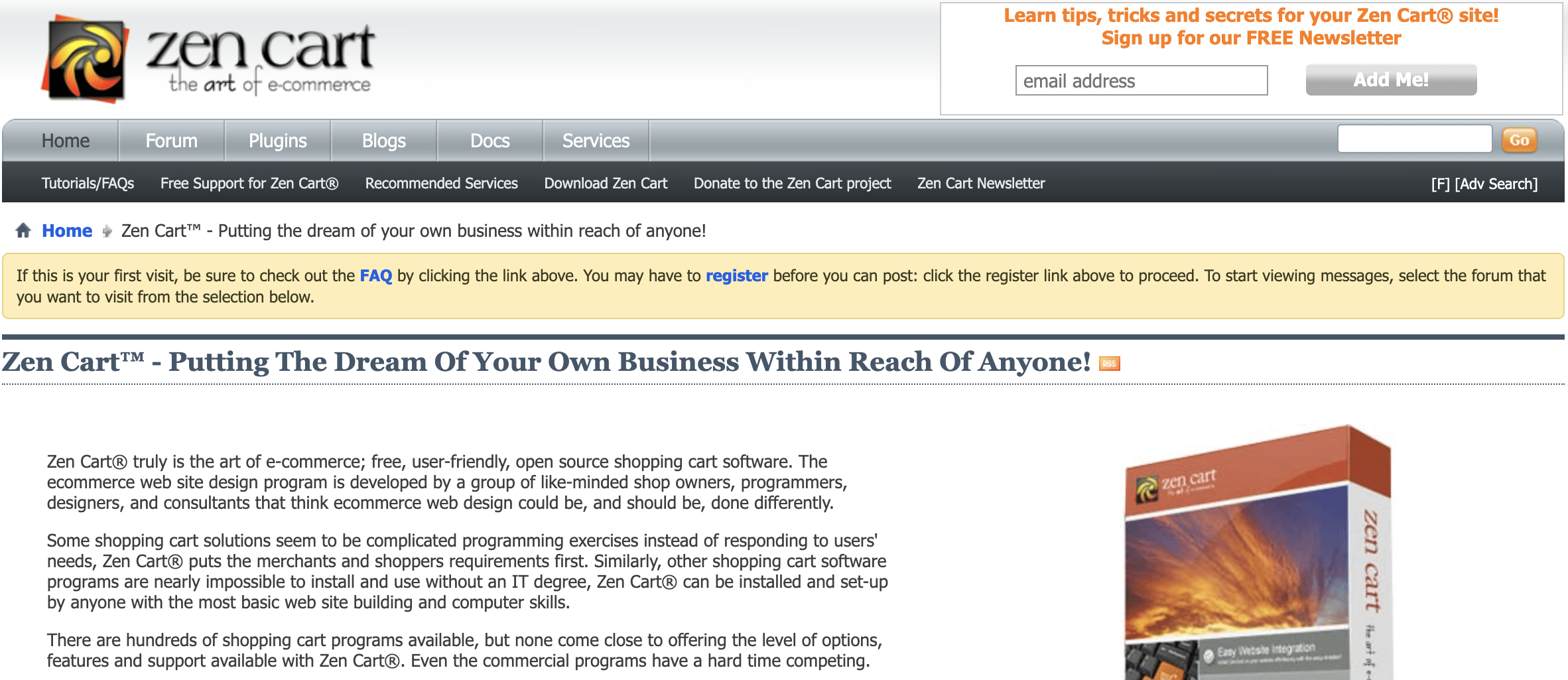Screen dimensions: 1568x680
Task: Open Tutorials/FAQs in the submenu
Action: [x=88, y=183]
